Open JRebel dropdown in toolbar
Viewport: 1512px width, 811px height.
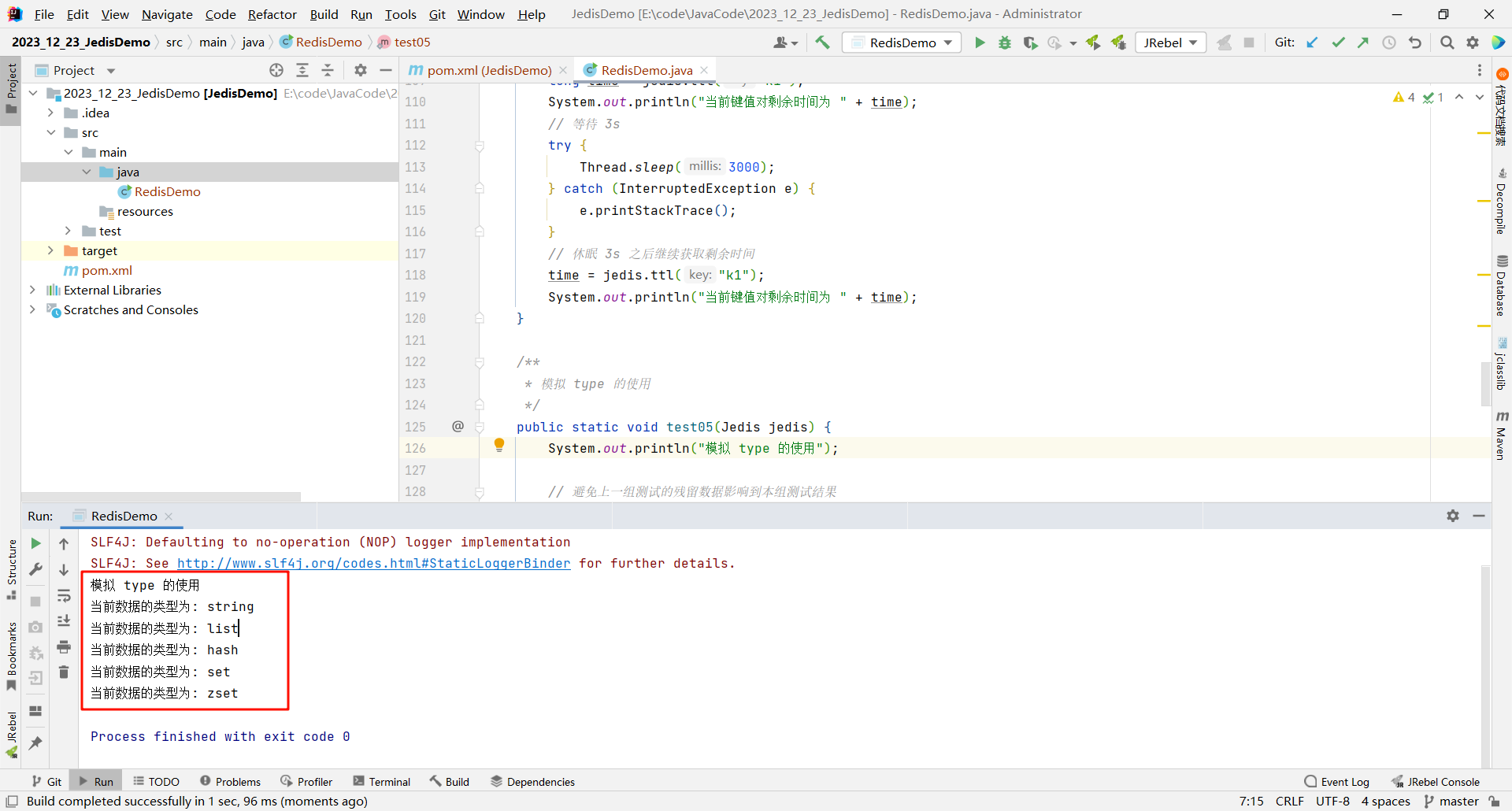1170,43
